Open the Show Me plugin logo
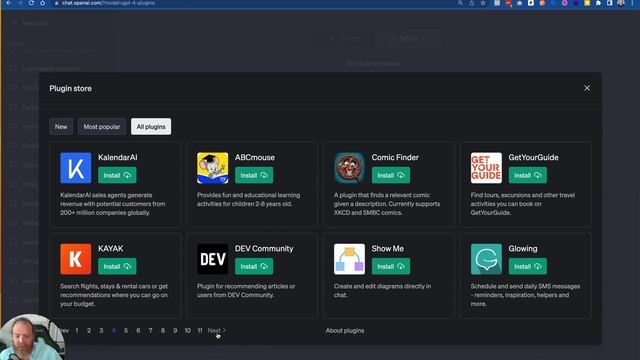Screen dimensions: 640x360 coord(349,259)
